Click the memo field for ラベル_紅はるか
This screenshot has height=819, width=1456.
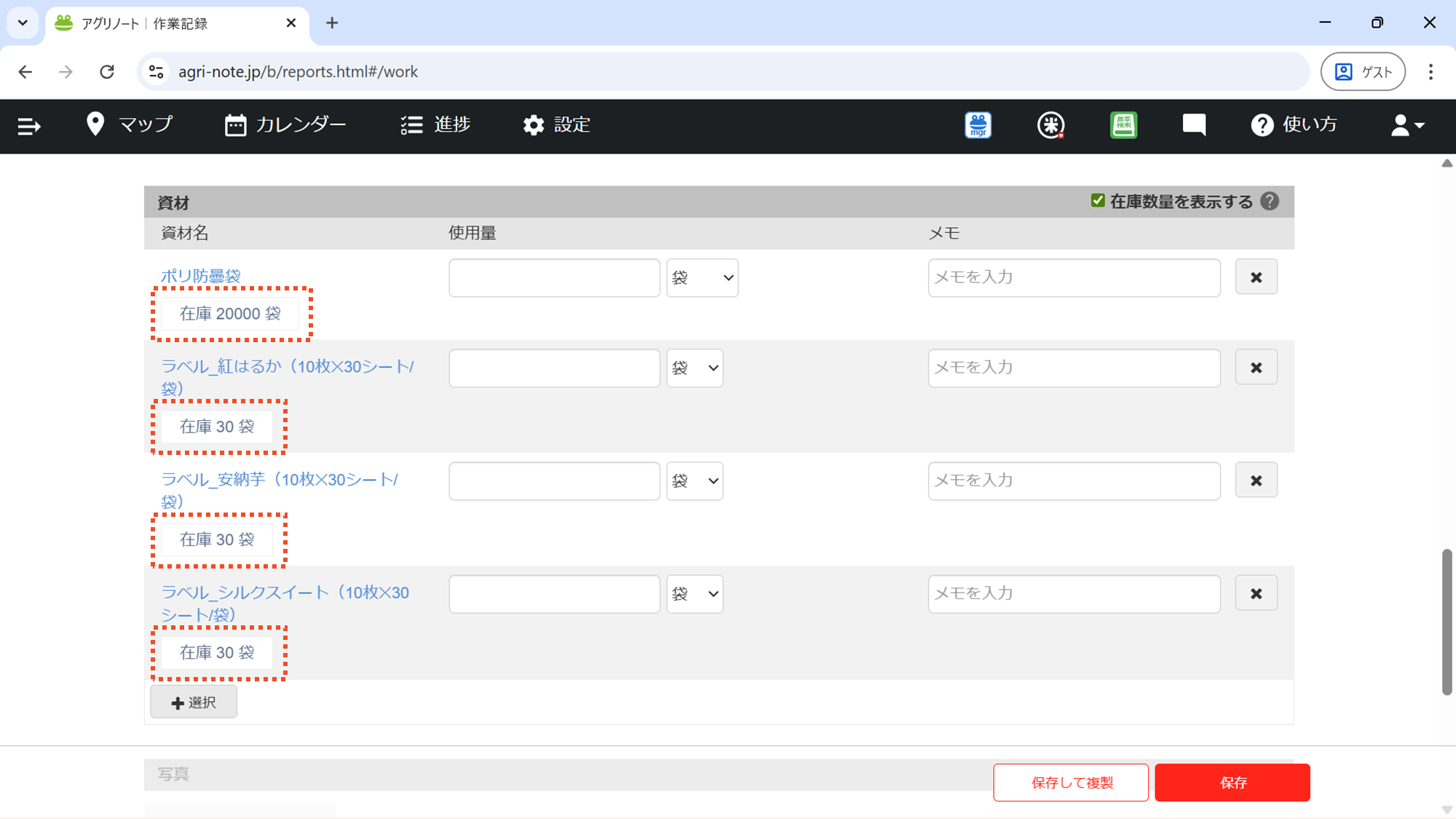1074,368
